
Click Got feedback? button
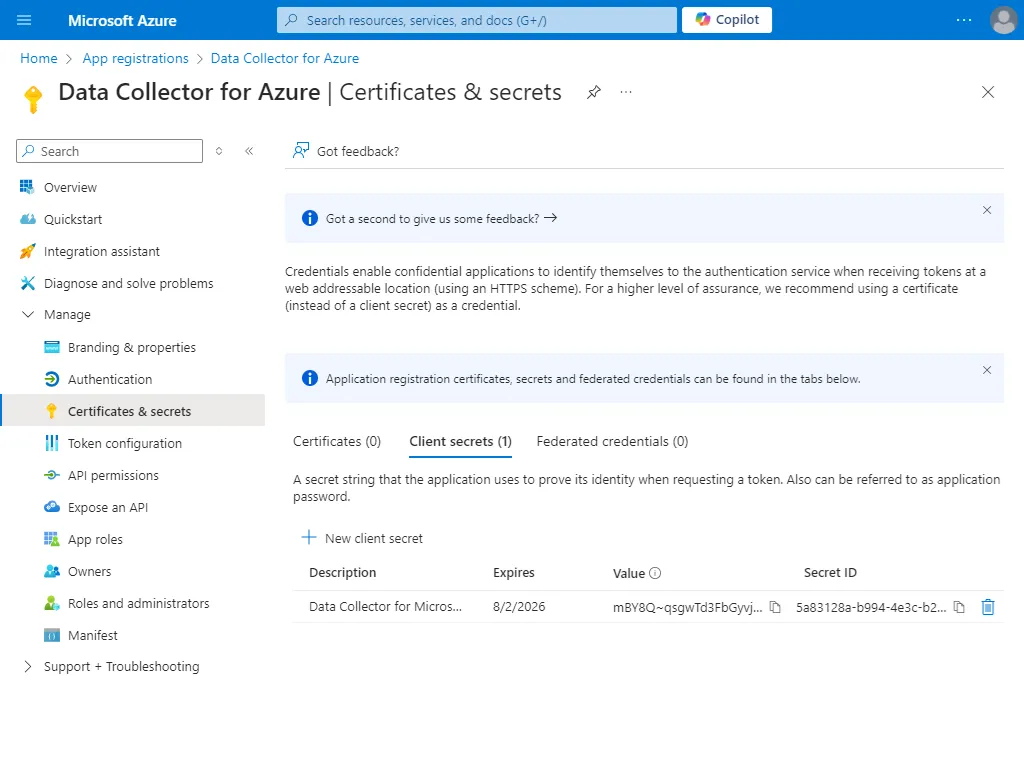(x=346, y=151)
